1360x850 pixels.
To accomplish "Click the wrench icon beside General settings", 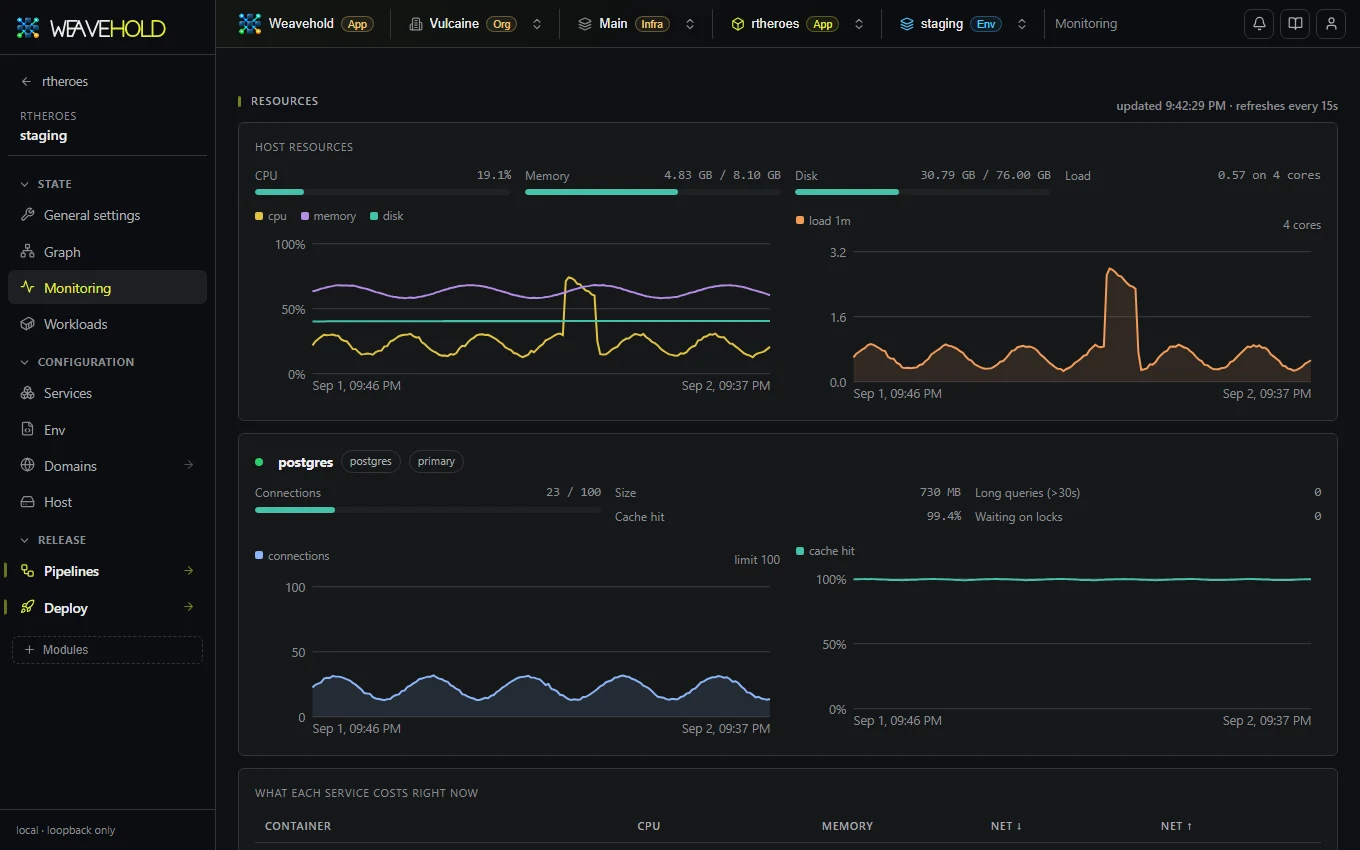I will [x=27, y=215].
